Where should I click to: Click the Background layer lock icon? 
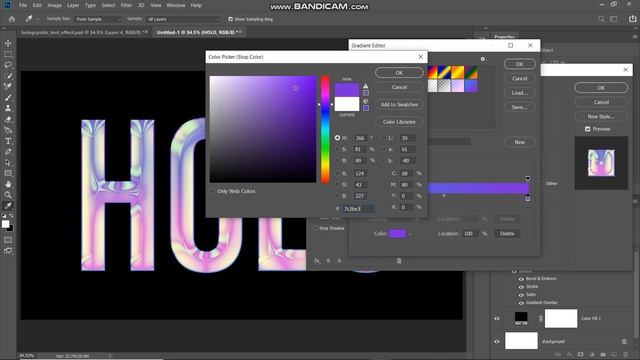pyautogui.click(x=624, y=341)
